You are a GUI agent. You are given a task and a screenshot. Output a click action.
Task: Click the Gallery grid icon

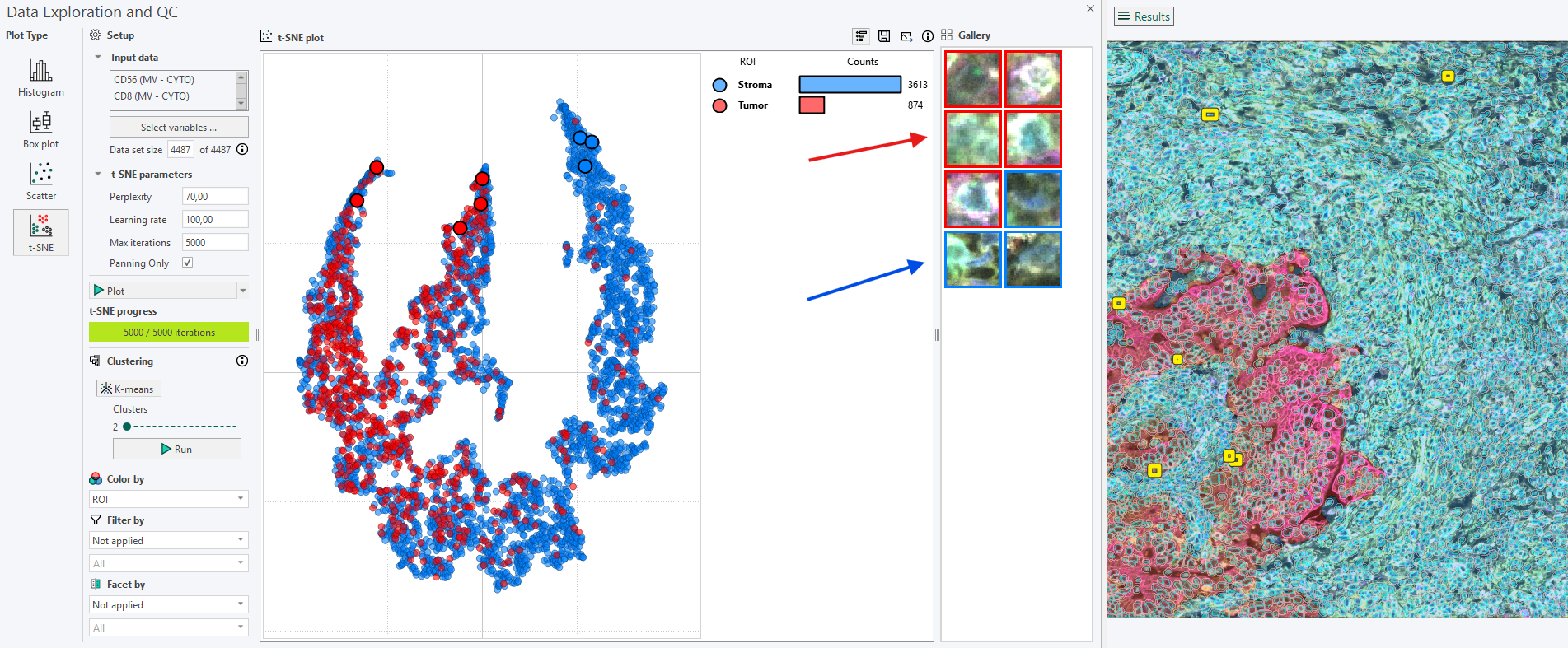[x=947, y=35]
